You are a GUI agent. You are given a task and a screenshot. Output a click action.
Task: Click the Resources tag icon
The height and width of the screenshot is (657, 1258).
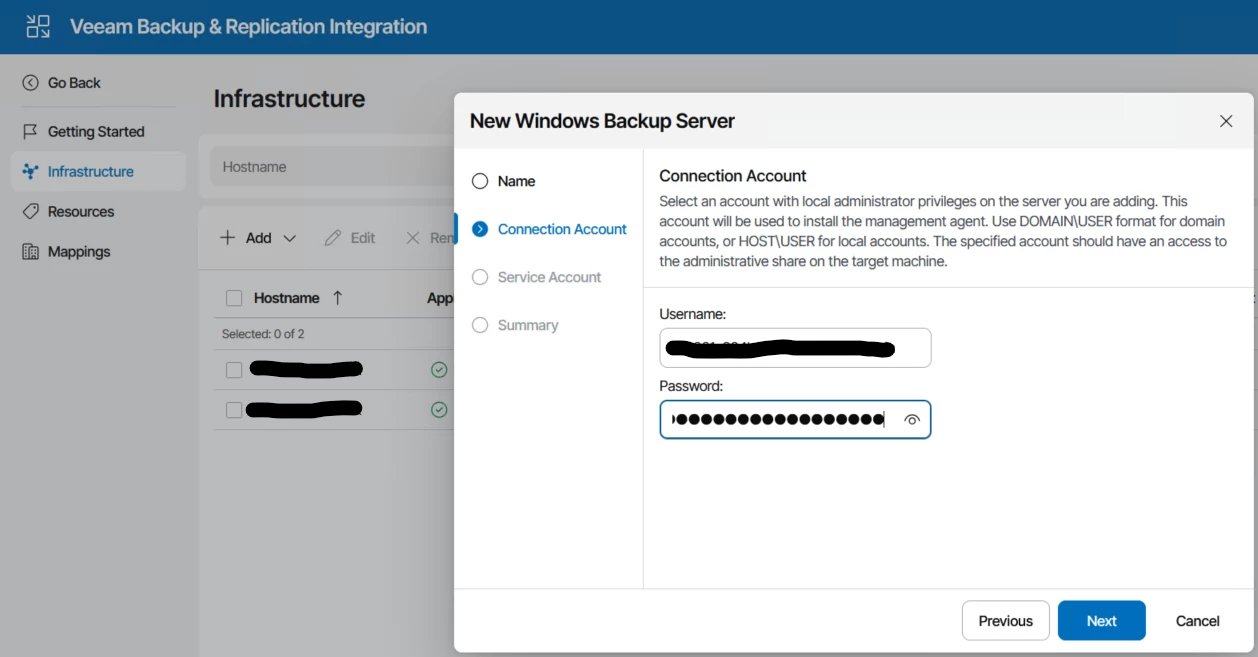click(x=31, y=211)
